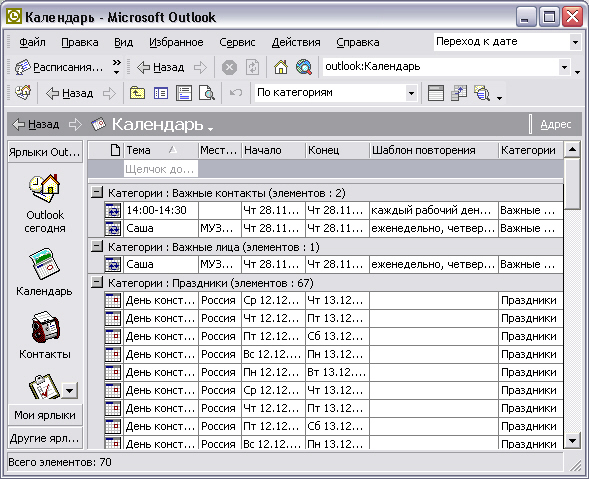The width and height of the screenshot is (589, 479).
Task: Expand more buttons chevron after Расписания
Action: coord(117,67)
